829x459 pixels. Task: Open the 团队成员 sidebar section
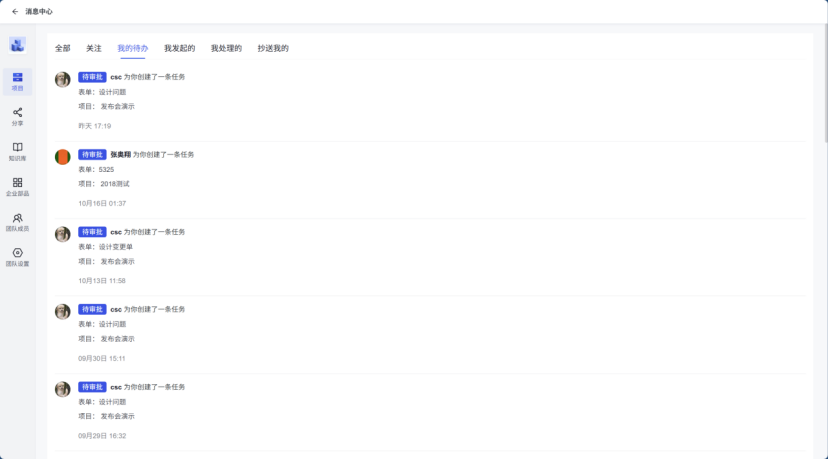pos(17,222)
